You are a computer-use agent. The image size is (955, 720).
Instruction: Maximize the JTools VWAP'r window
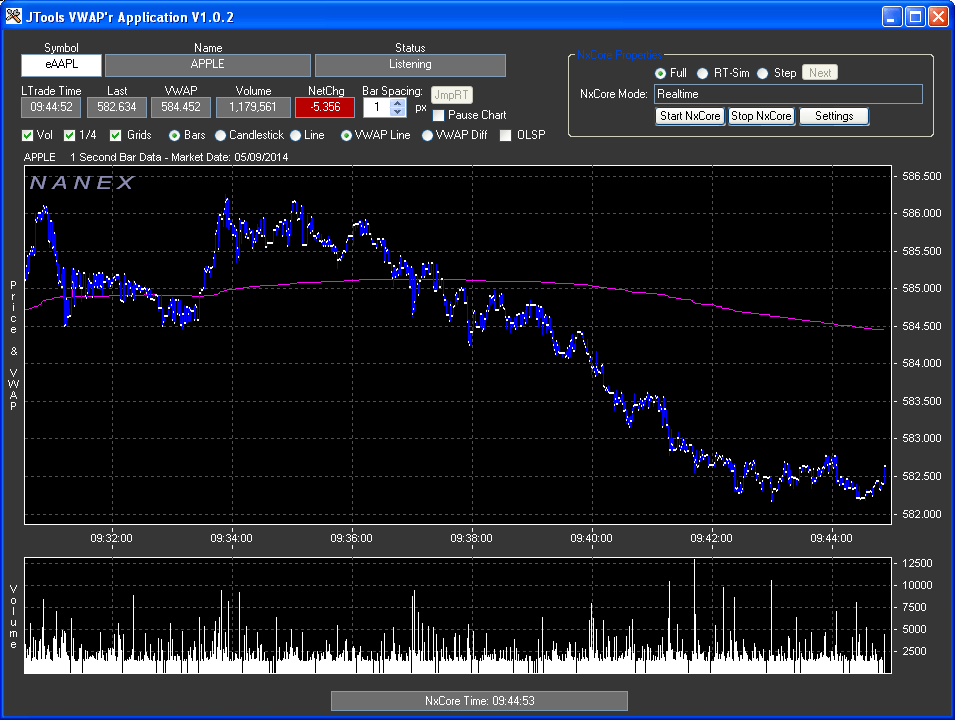(915, 16)
